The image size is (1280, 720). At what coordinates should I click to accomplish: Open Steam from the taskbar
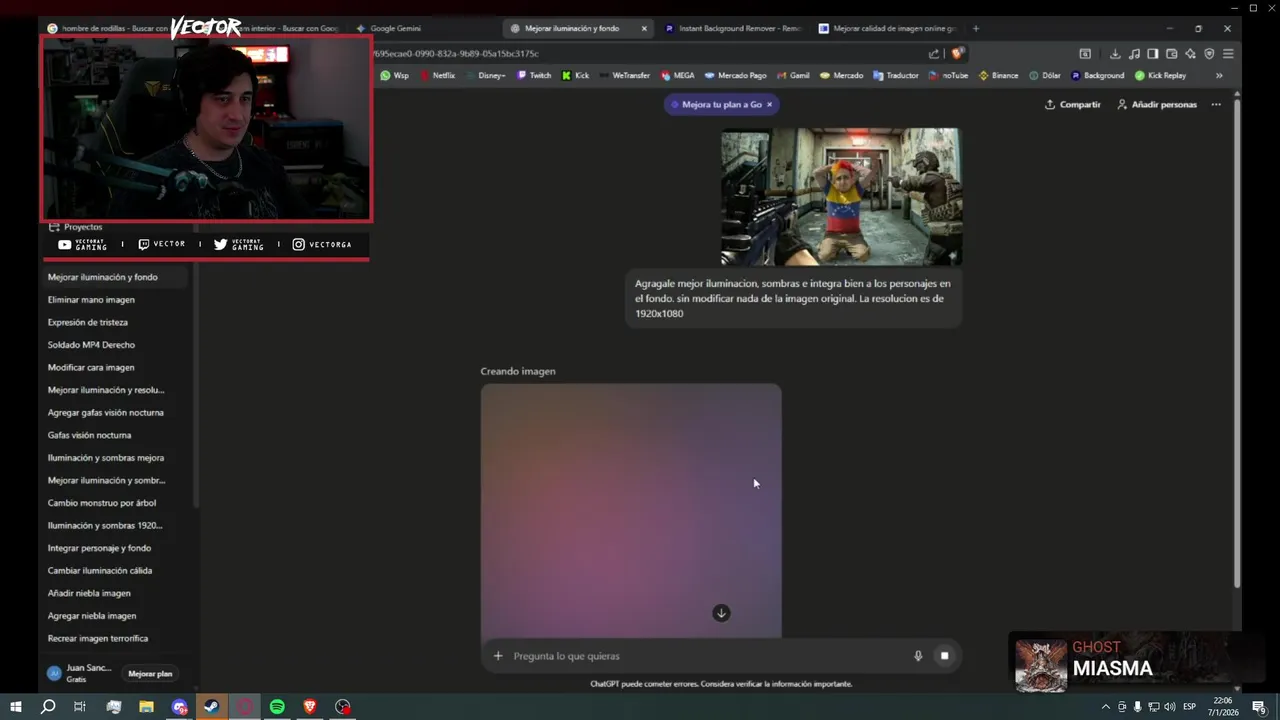(211, 707)
